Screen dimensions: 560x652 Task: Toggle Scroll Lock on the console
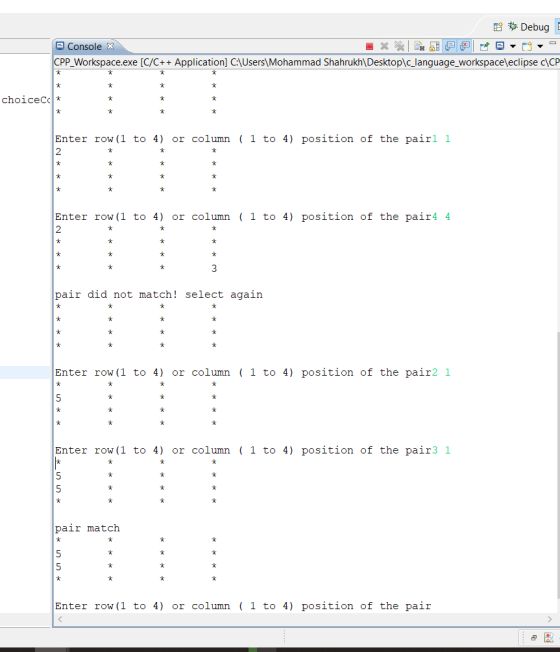click(434, 46)
